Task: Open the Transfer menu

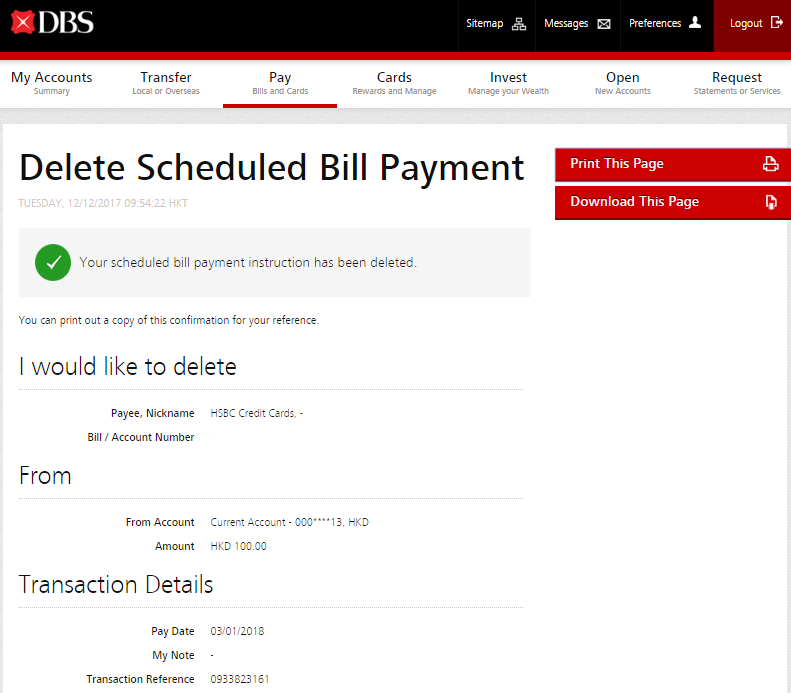Action: point(166,83)
